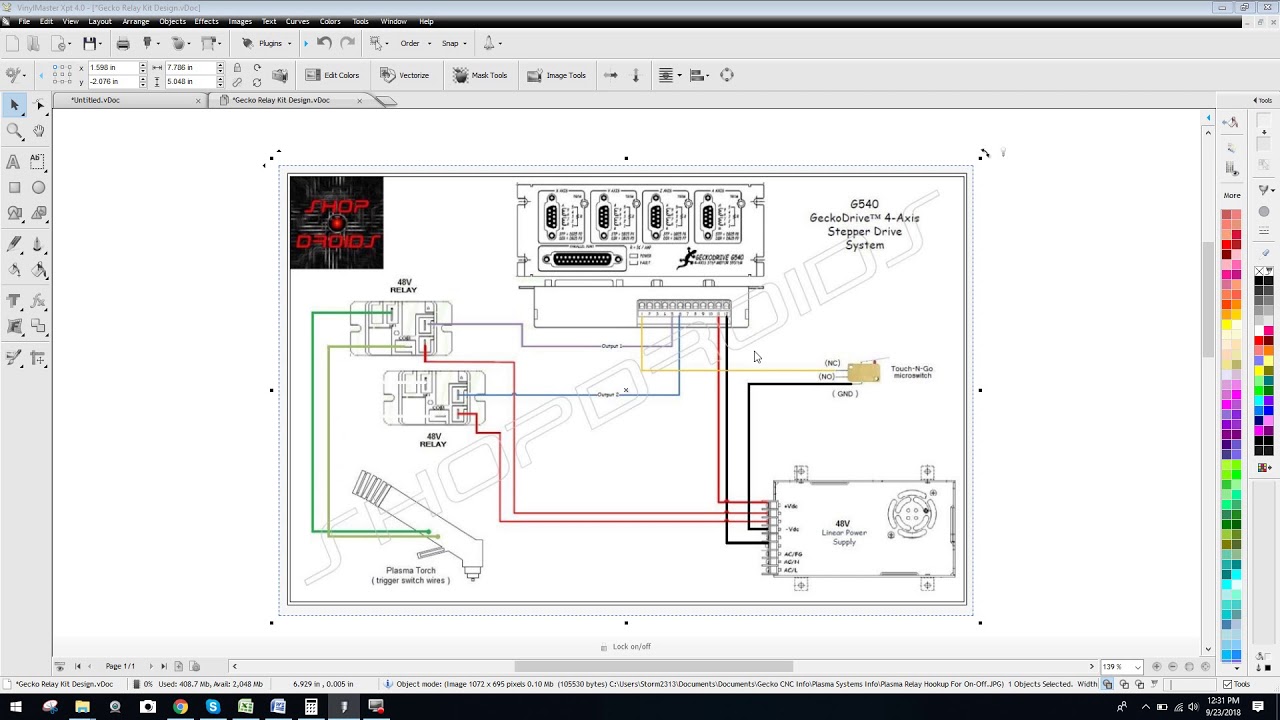This screenshot has width=1280, height=720.
Task: Open the Curves menu
Action: (297, 21)
